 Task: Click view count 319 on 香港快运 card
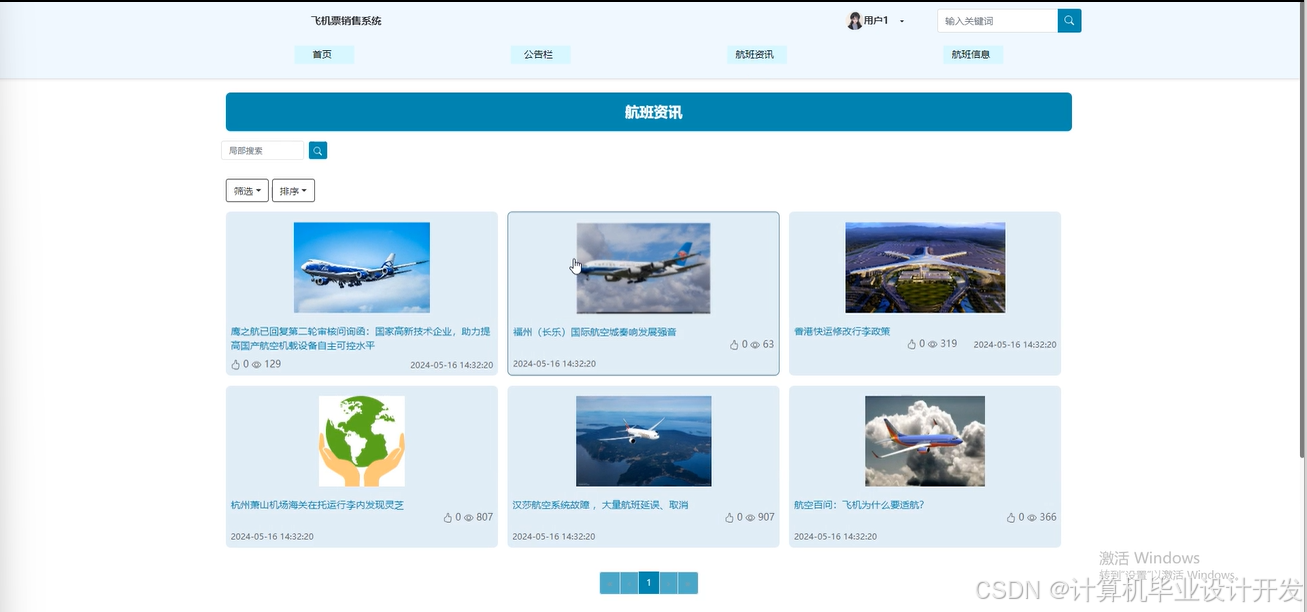point(948,344)
